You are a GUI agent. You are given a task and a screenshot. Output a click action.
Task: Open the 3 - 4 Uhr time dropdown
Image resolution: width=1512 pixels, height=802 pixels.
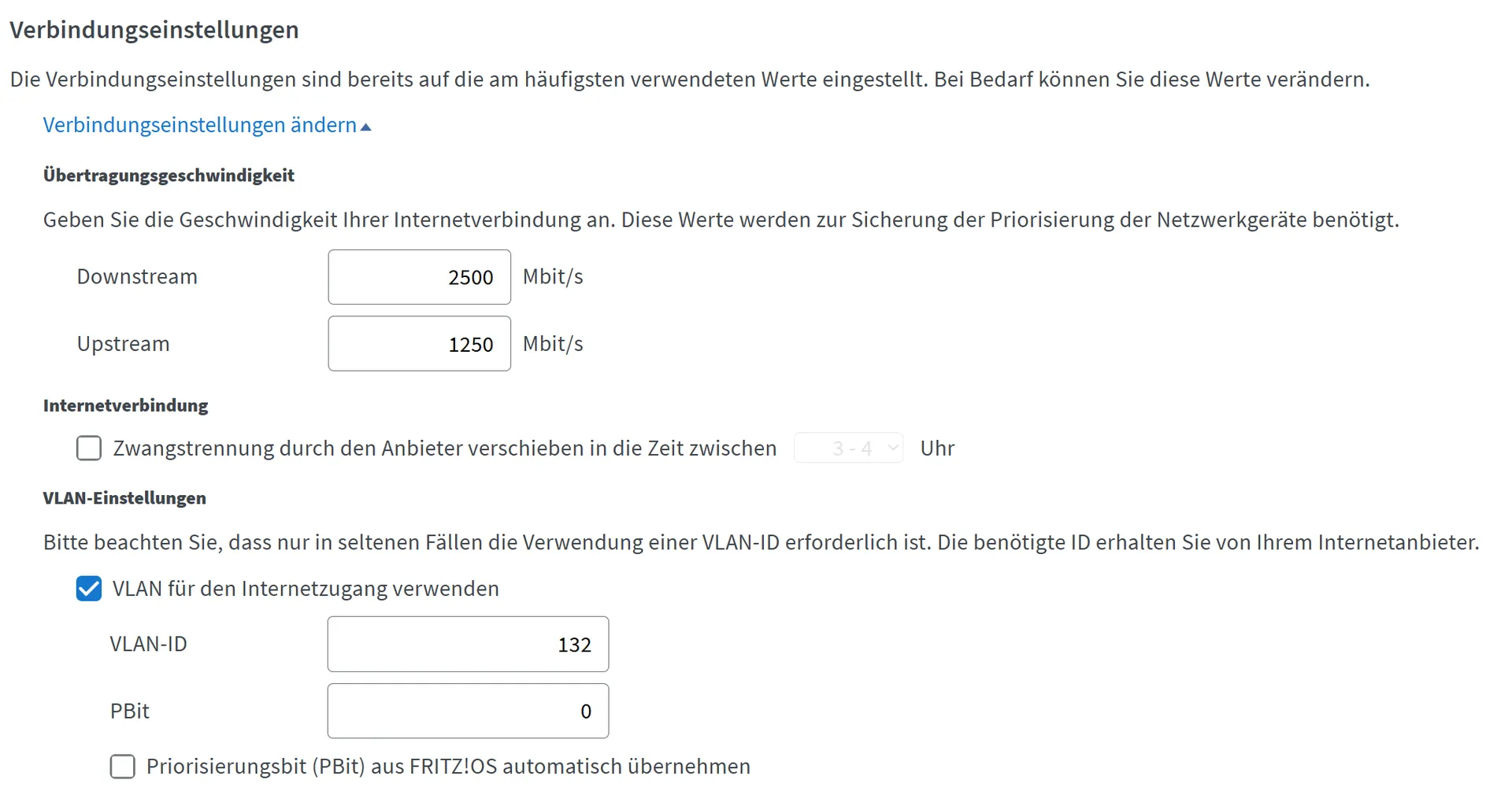point(849,448)
